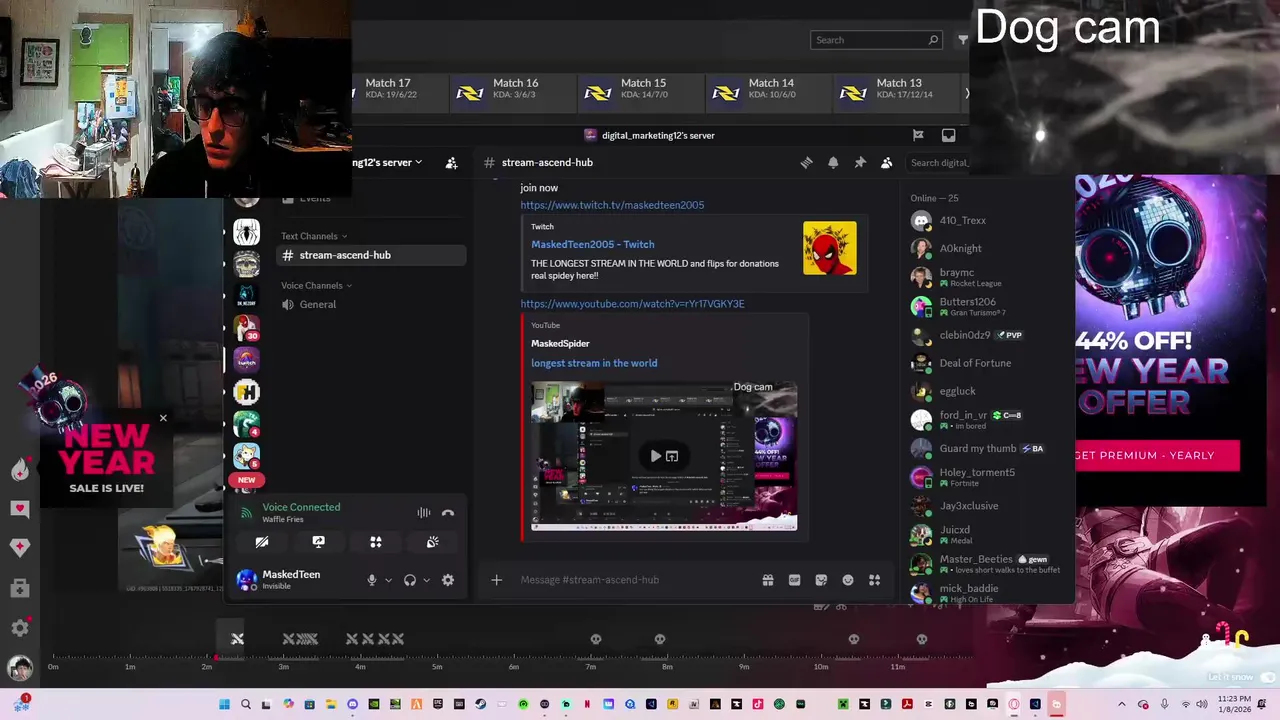Toggle noise suppression beside Voice Connected
The image size is (1280, 720).
pyautogui.click(x=424, y=513)
